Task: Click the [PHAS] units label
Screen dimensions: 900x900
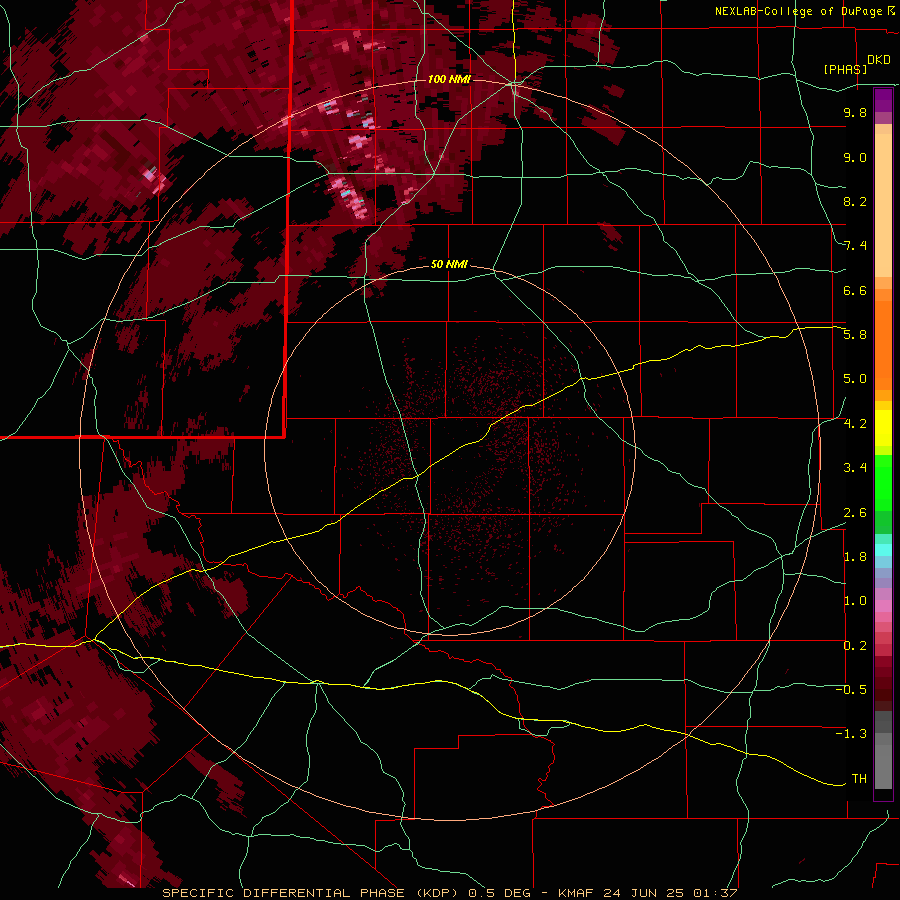Action: [x=845, y=69]
